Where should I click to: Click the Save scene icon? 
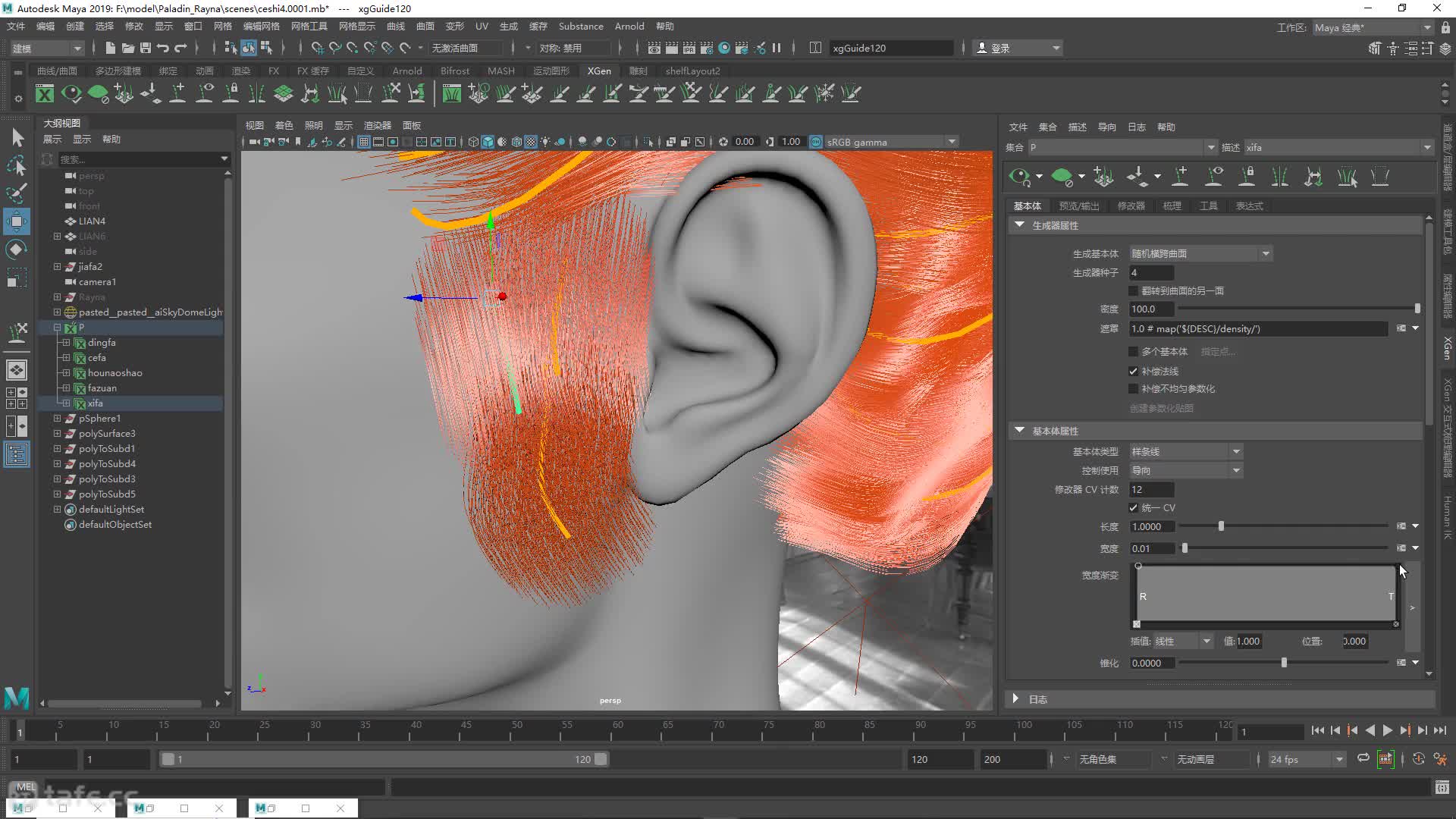click(146, 48)
